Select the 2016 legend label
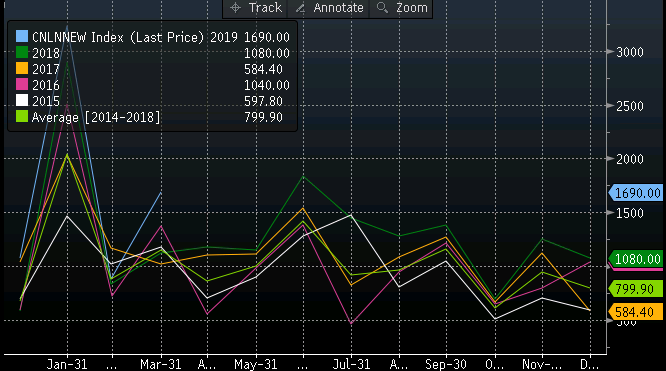The height and width of the screenshot is (371, 666). tap(46, 85)
